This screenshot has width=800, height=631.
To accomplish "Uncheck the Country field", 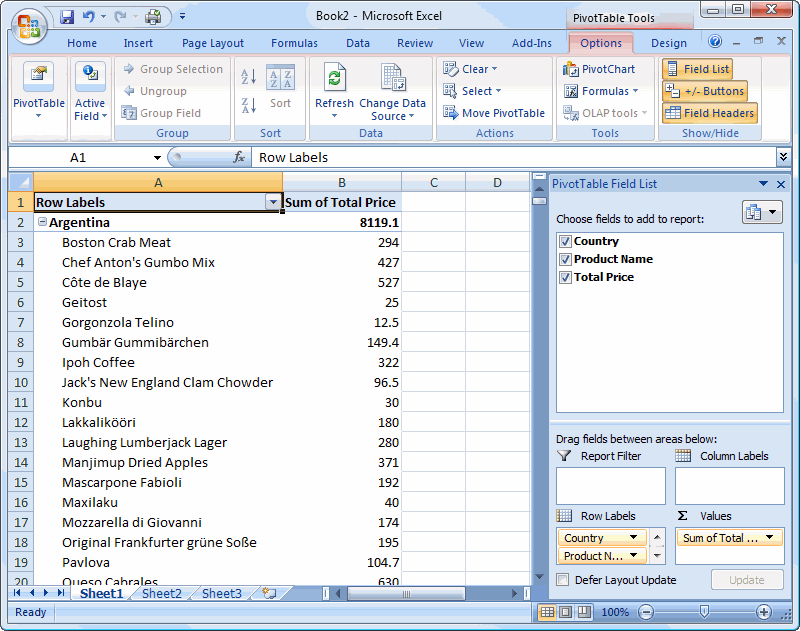I will (565, 241).
